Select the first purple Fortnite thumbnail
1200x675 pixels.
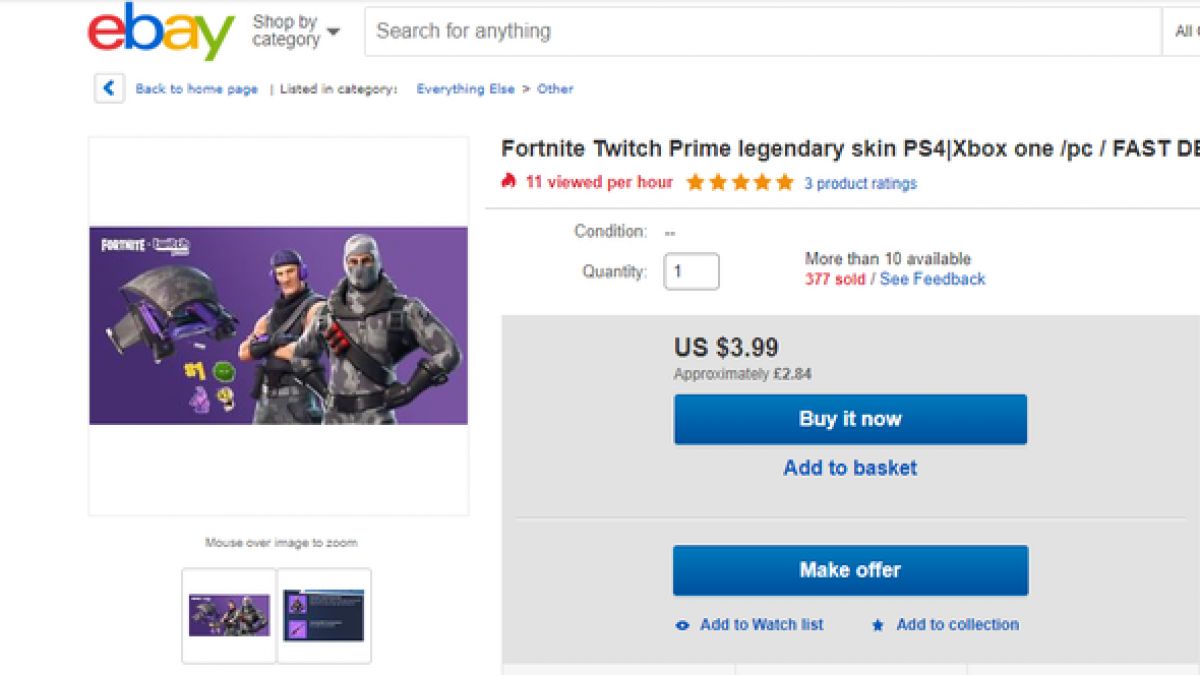[229, 615]
